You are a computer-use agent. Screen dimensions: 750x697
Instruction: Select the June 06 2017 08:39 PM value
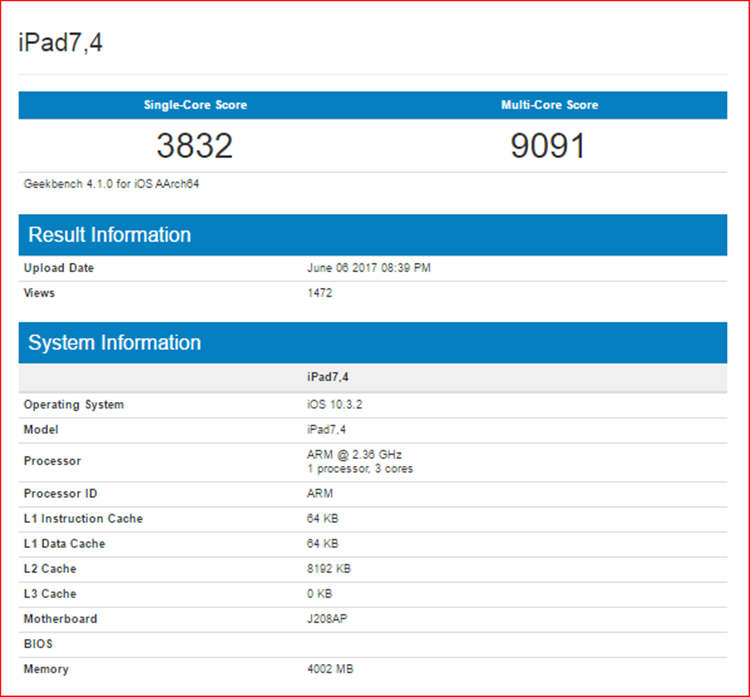369,268
